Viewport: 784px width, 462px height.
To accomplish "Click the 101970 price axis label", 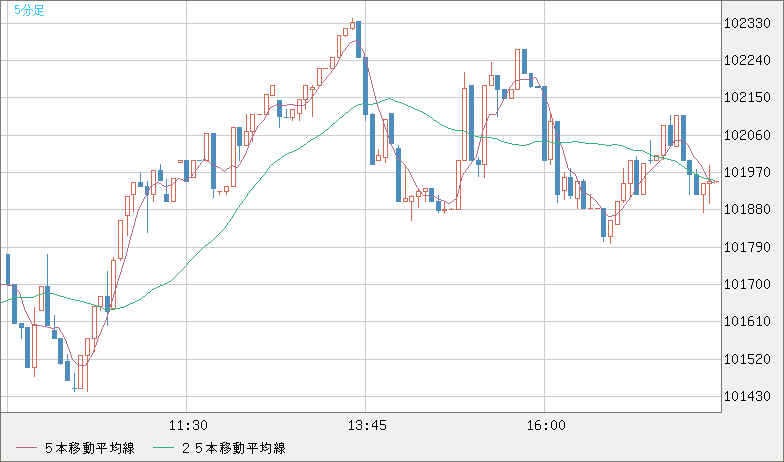I will pos(747,172).
